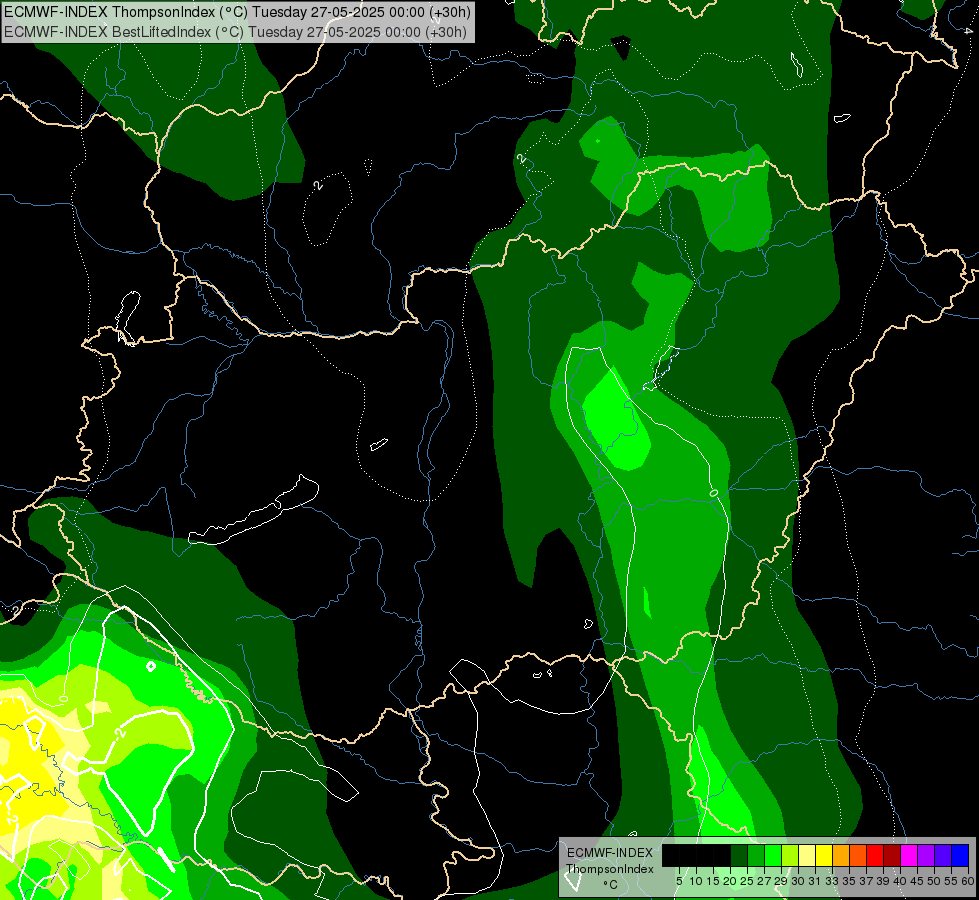Click the legend tick value 5

[679, 881]
